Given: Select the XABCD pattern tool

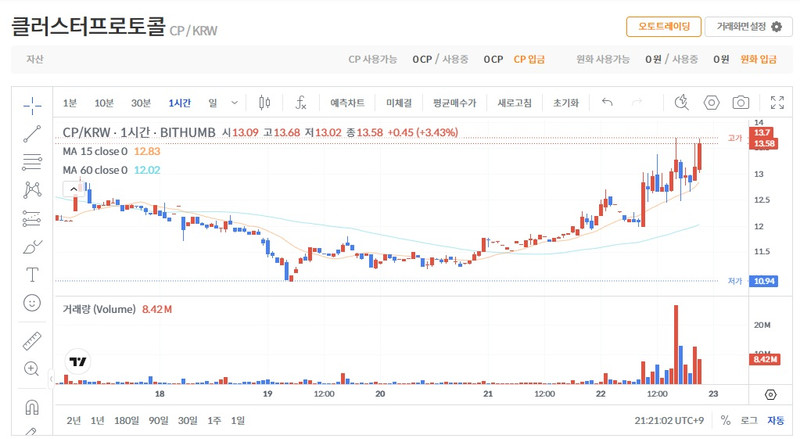Looking at the screenshot, I should (32, 190).
